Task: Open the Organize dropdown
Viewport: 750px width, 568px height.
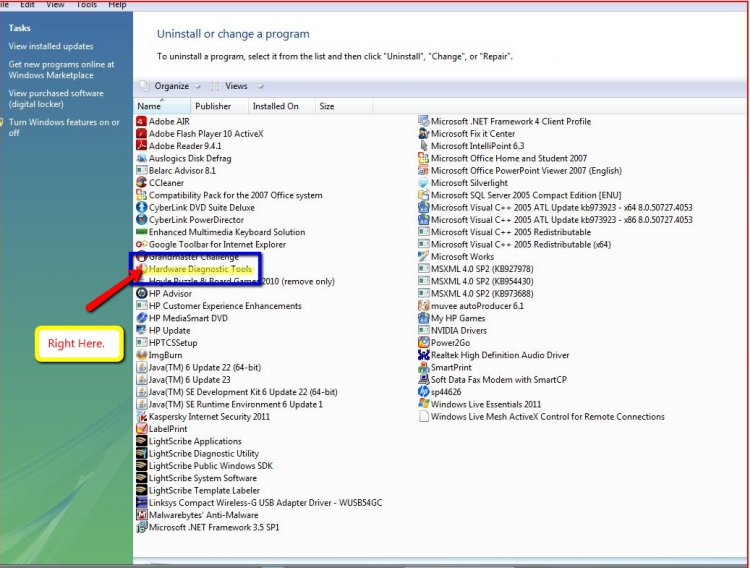Action: point(171,86)
